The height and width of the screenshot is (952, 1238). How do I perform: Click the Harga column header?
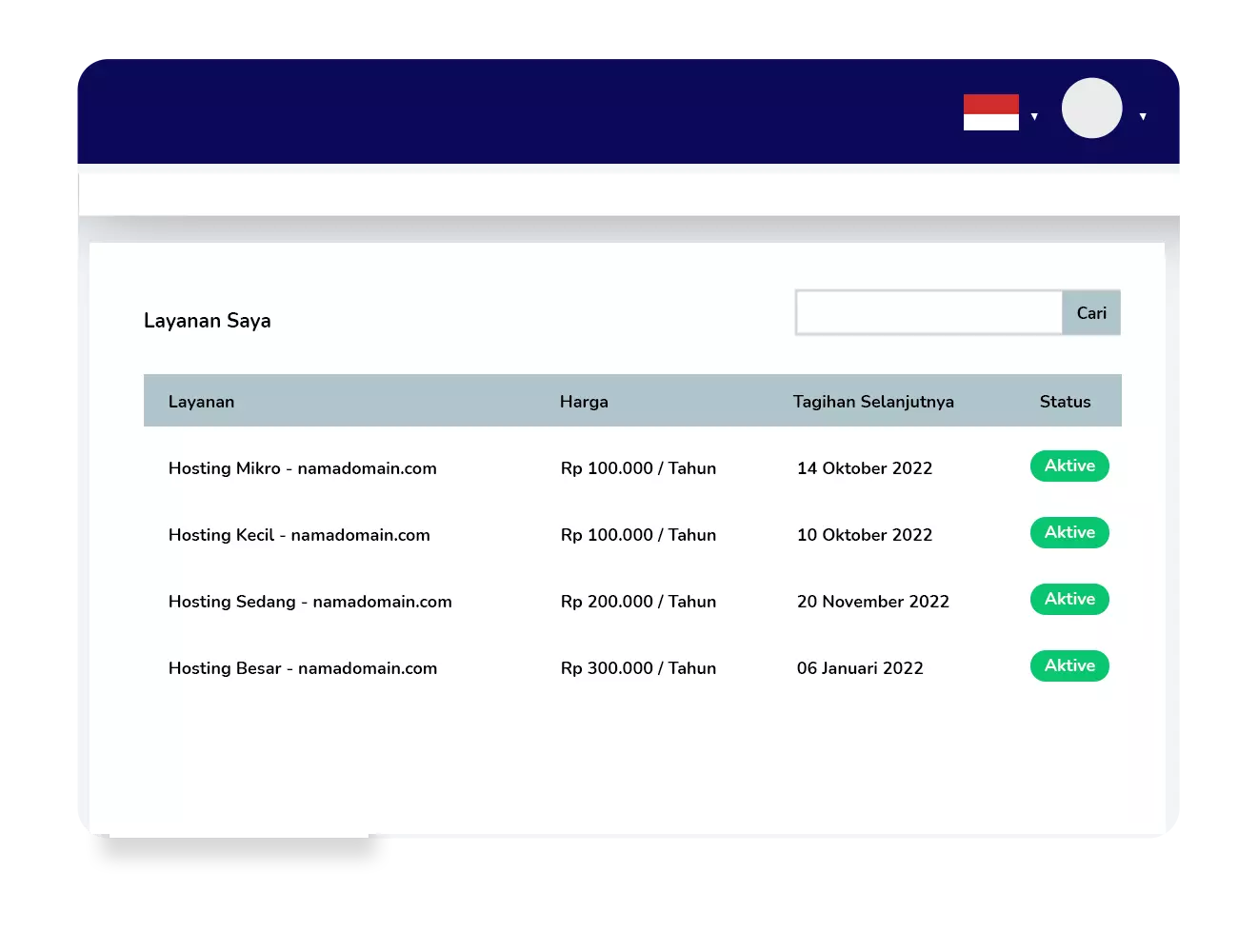click(584, 402)
